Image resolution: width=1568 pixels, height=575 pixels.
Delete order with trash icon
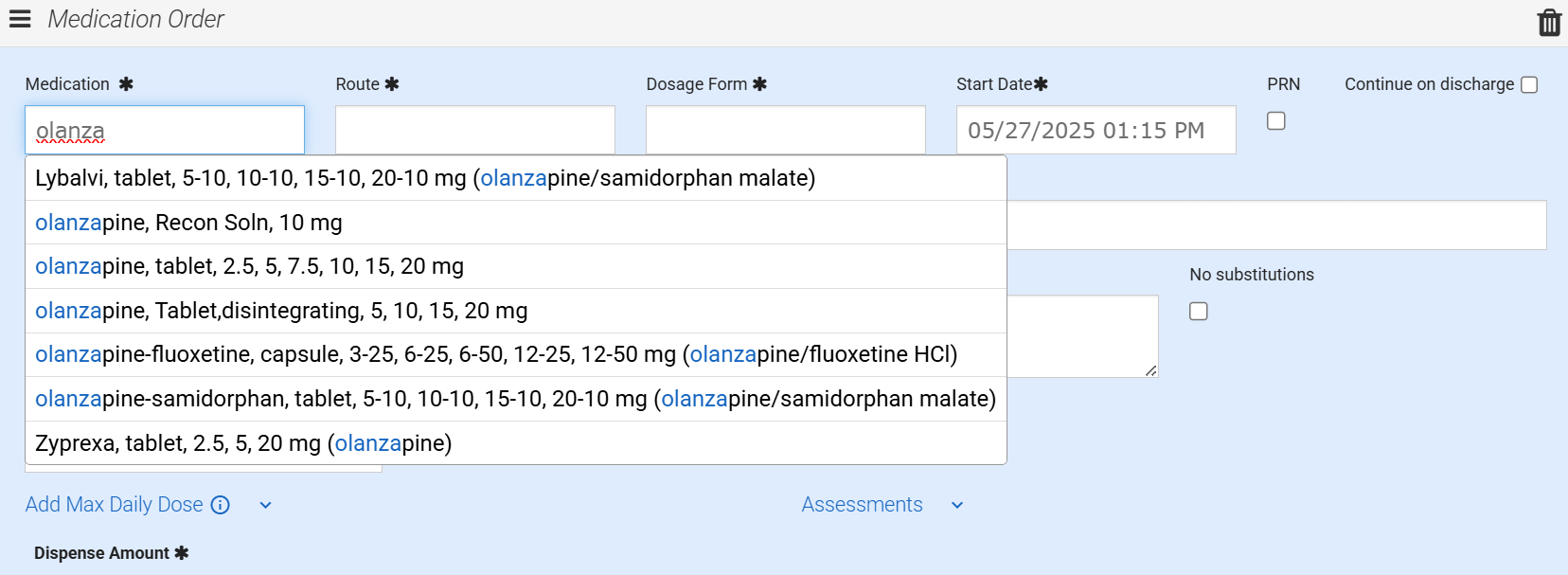[x=1549, y=22]
